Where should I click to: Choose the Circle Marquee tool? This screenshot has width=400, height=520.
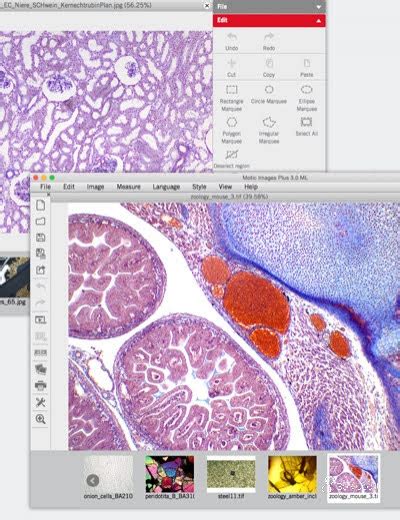point(269,94)
